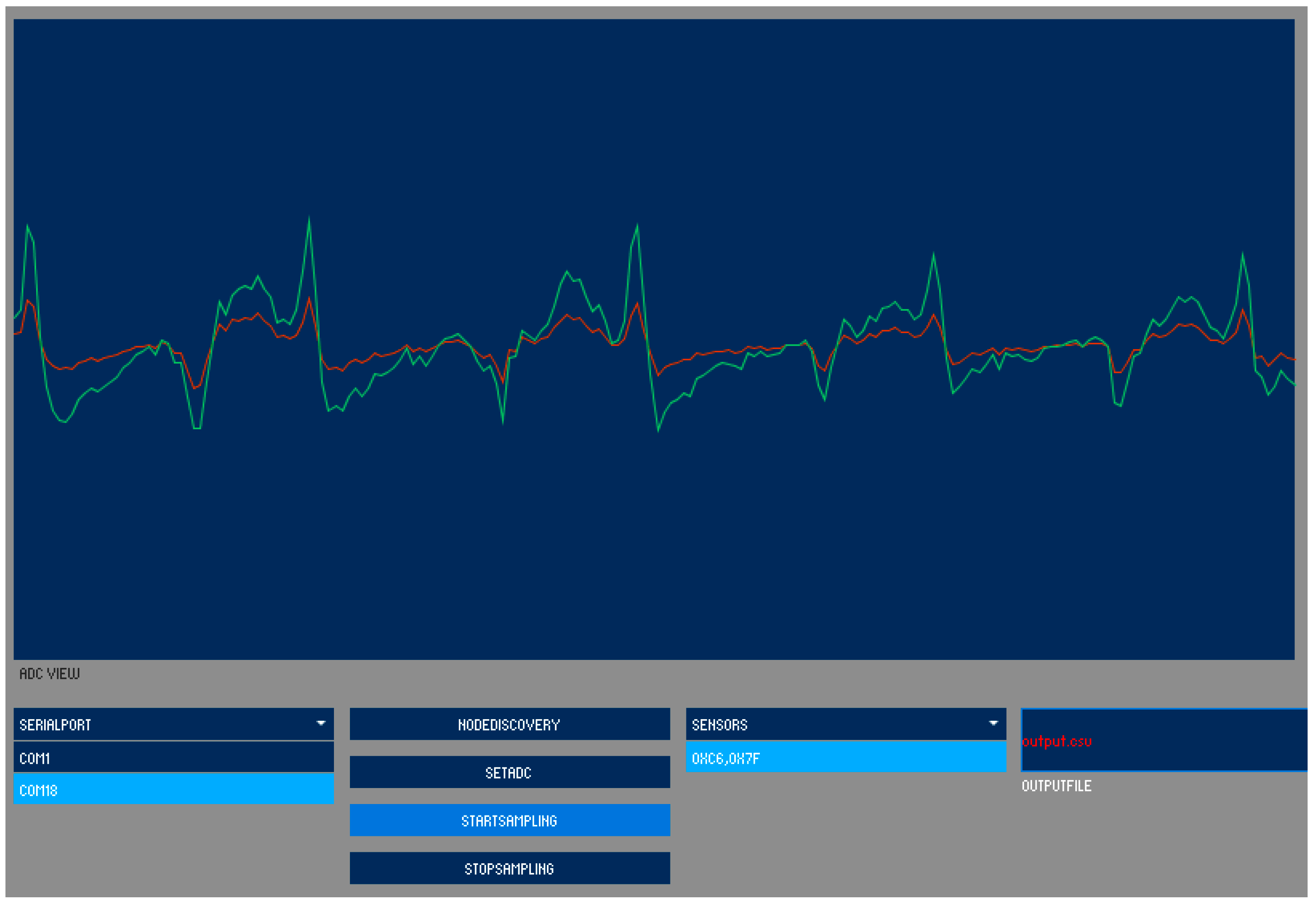This screenshot has height=904, width=1316.
Task: Select COM1 serial port entry
Action: 173,758
